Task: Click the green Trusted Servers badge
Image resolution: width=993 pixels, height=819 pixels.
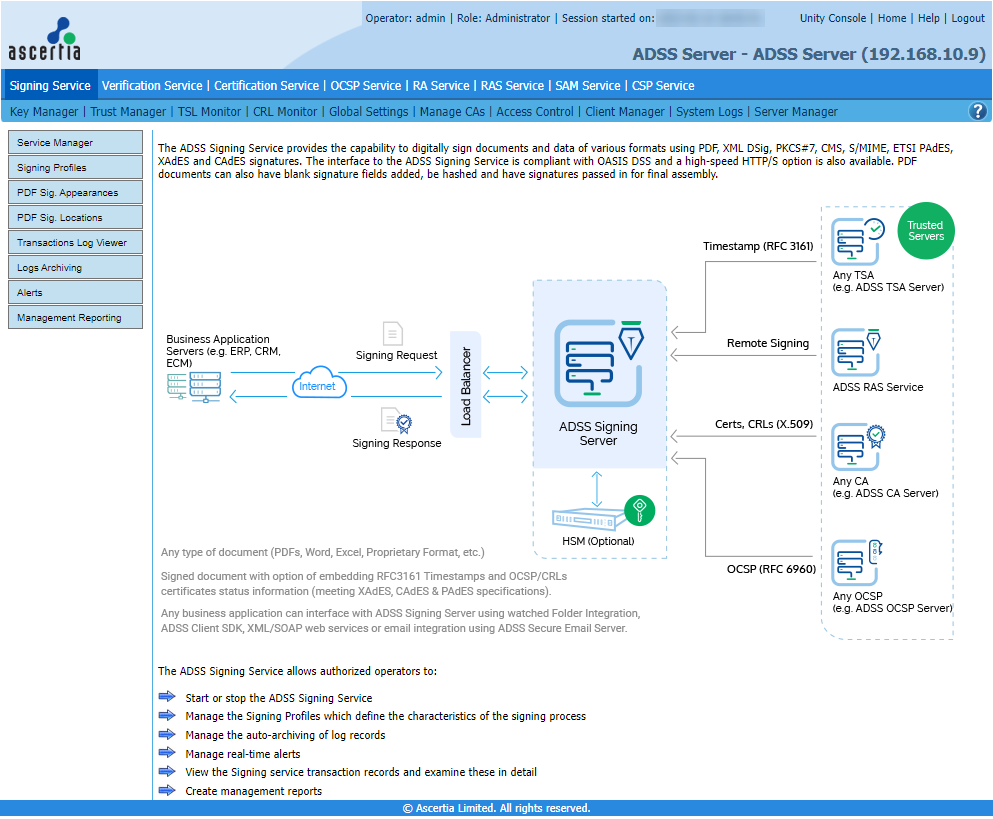Action: (x=925, y=231)
